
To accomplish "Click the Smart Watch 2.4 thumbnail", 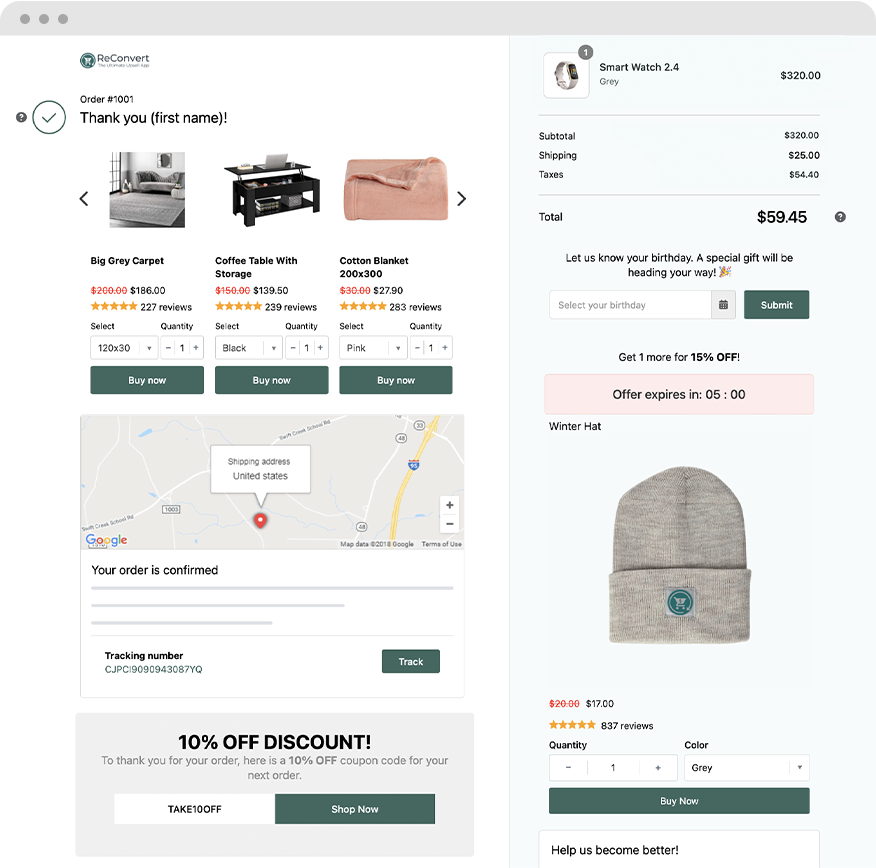I will click(566, 74).
